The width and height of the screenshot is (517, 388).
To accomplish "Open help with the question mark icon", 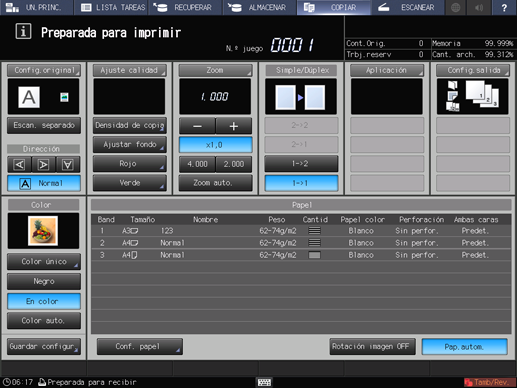I will (x=504, y=7).
